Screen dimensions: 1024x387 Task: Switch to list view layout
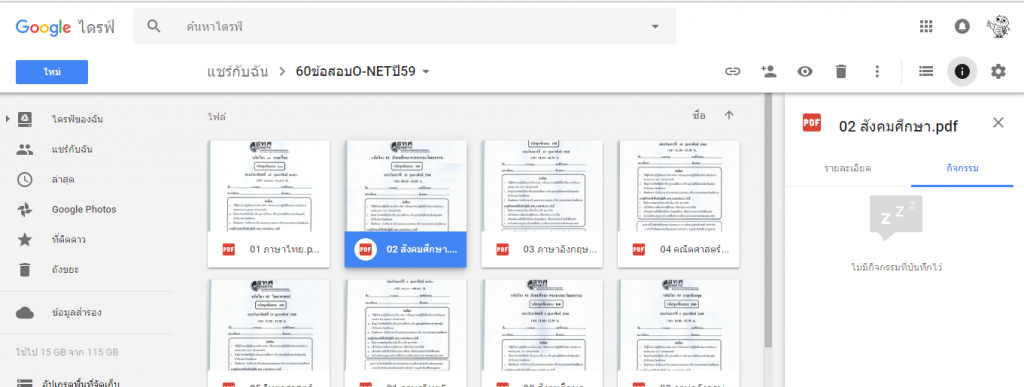(925, 72)
